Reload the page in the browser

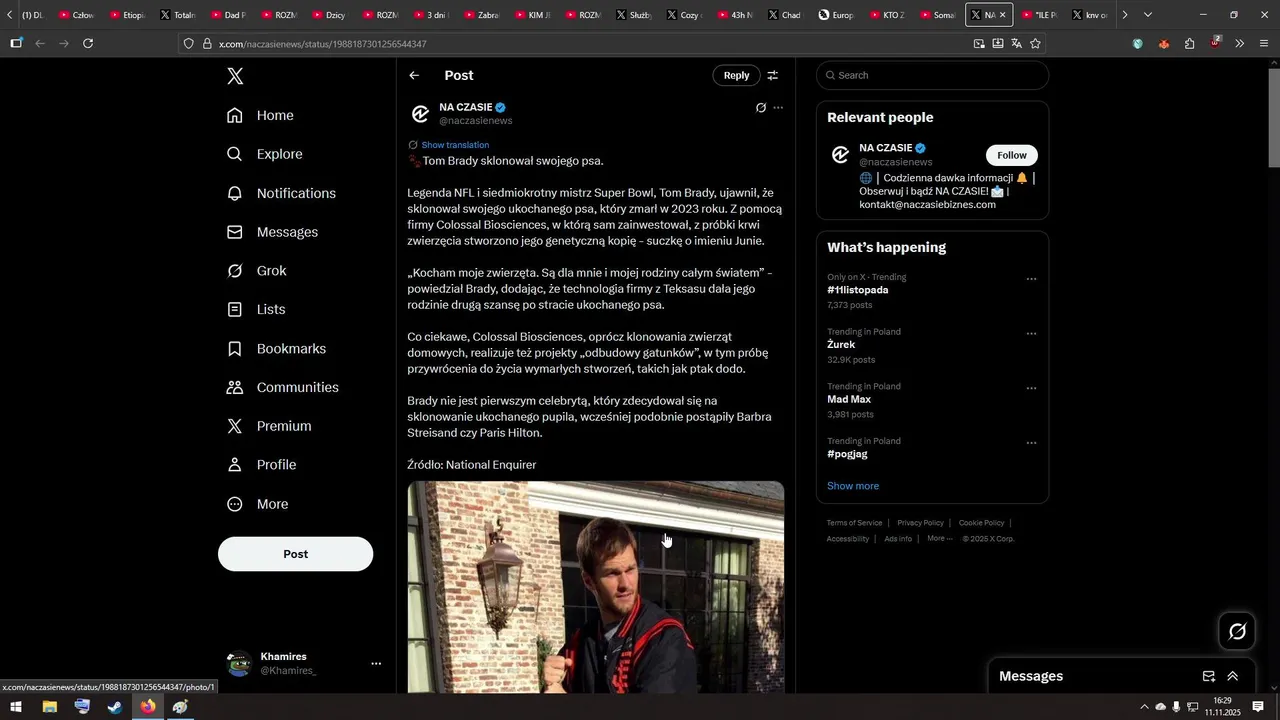pyautogui.click(x=88, y=44)
